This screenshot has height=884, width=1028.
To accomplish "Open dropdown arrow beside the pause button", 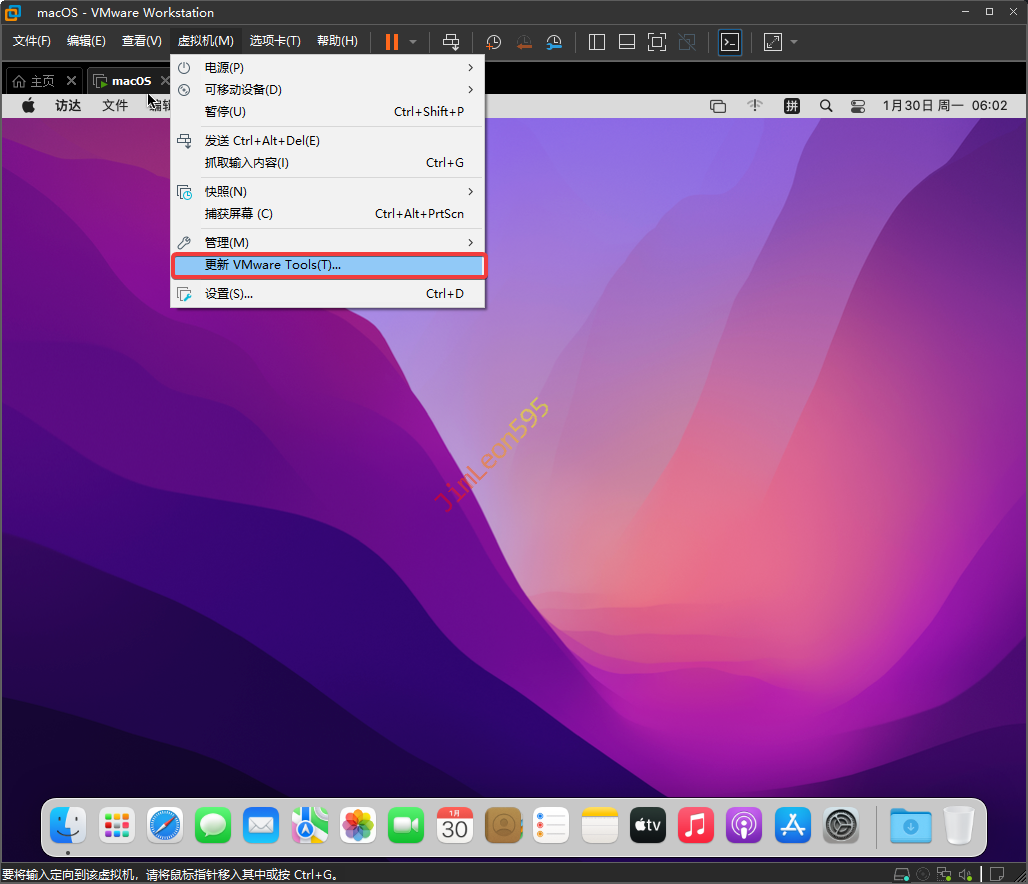I will click(x=413, y=42).
